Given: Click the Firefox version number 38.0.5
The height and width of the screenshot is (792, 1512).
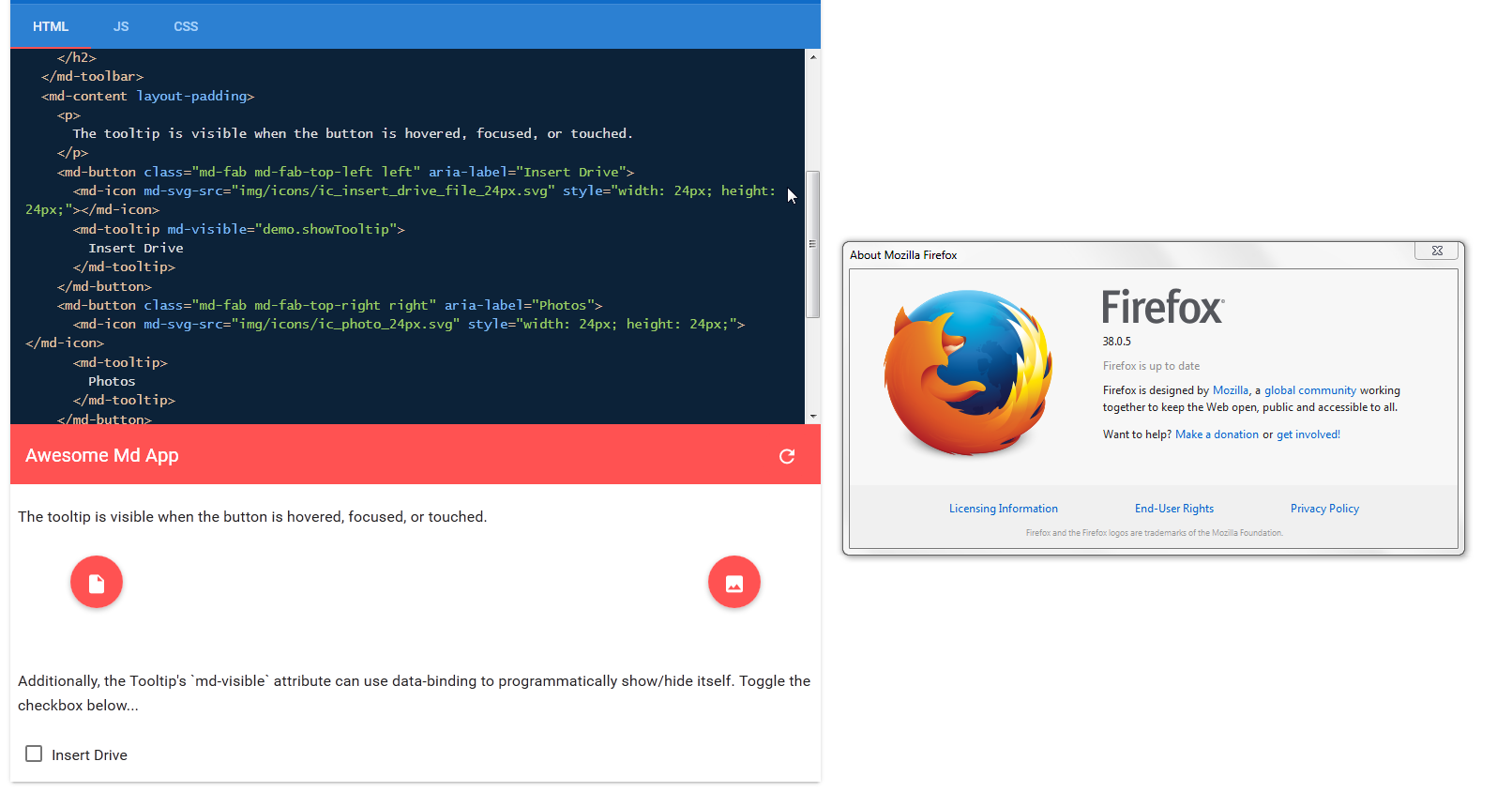Looking at the screenshot, I should (x=1117, y=342).
